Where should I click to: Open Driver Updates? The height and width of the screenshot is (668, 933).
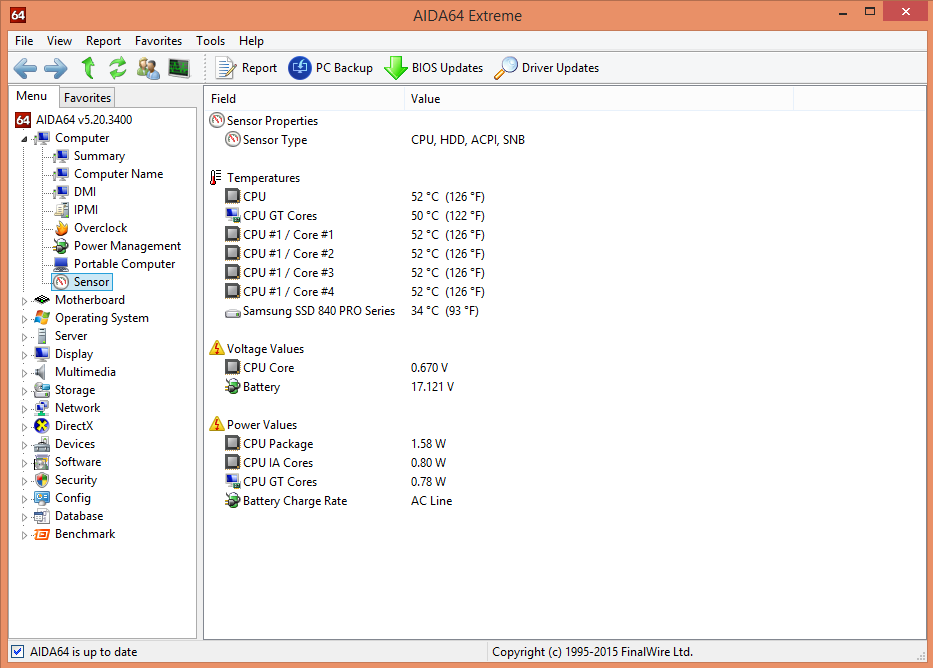547,68
